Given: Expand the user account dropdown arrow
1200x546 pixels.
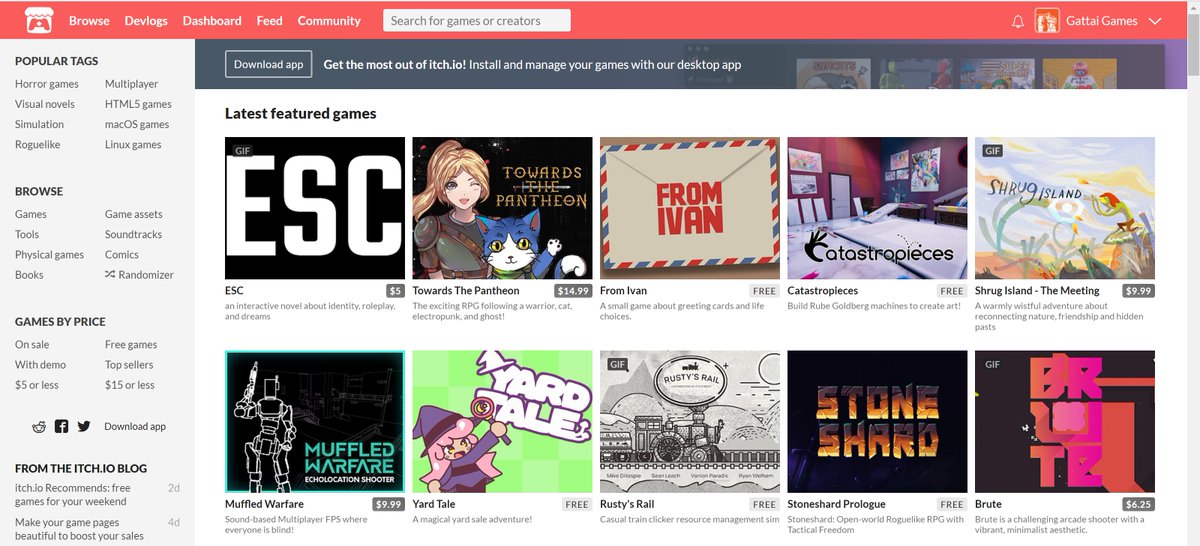Looking at the screenshot, I should pyautogui.click(x=1155, y=21).
